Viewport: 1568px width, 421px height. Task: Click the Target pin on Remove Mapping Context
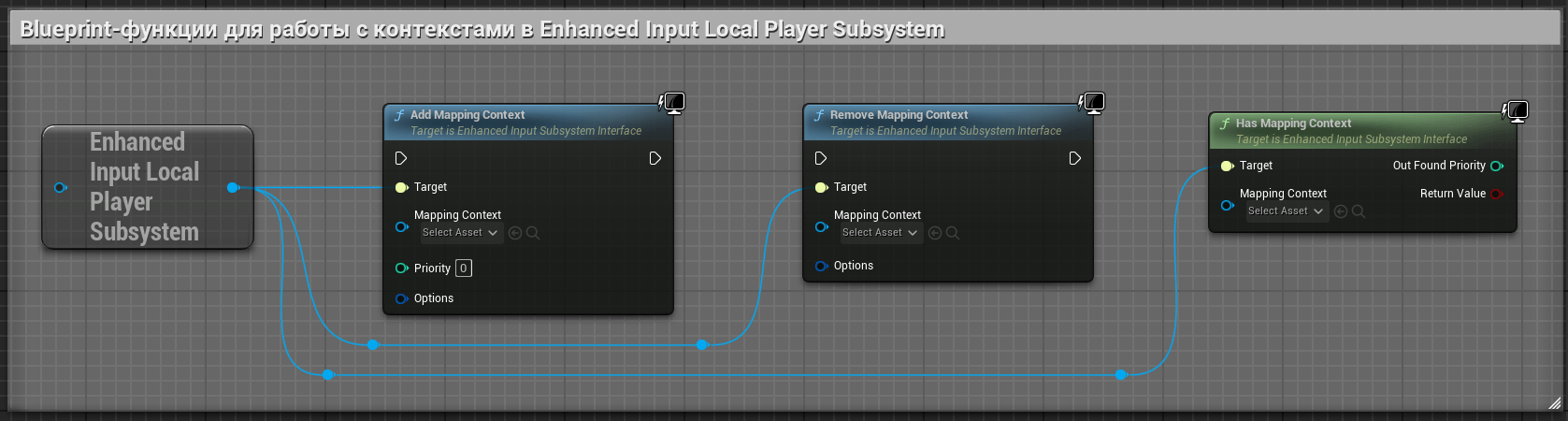tap(821, 187)
